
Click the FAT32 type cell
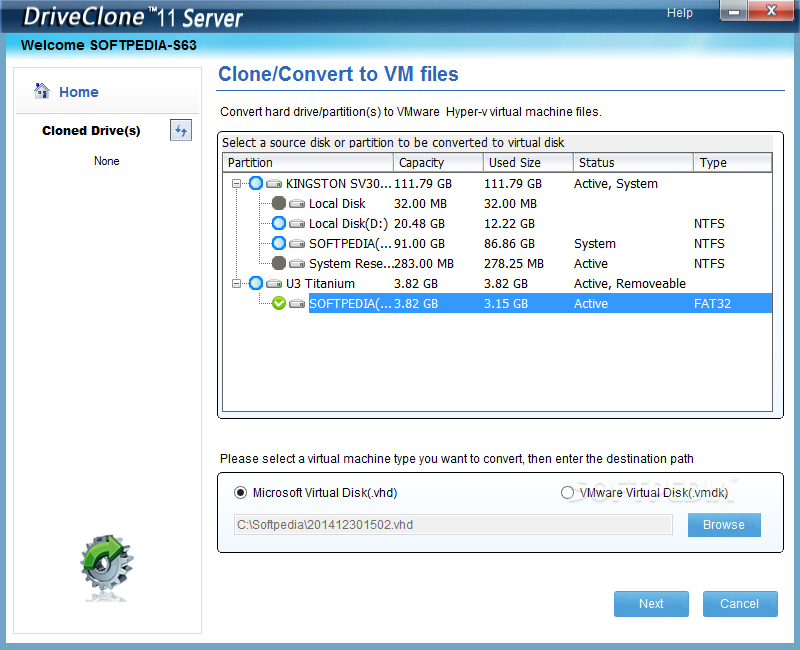coord(712,304)
